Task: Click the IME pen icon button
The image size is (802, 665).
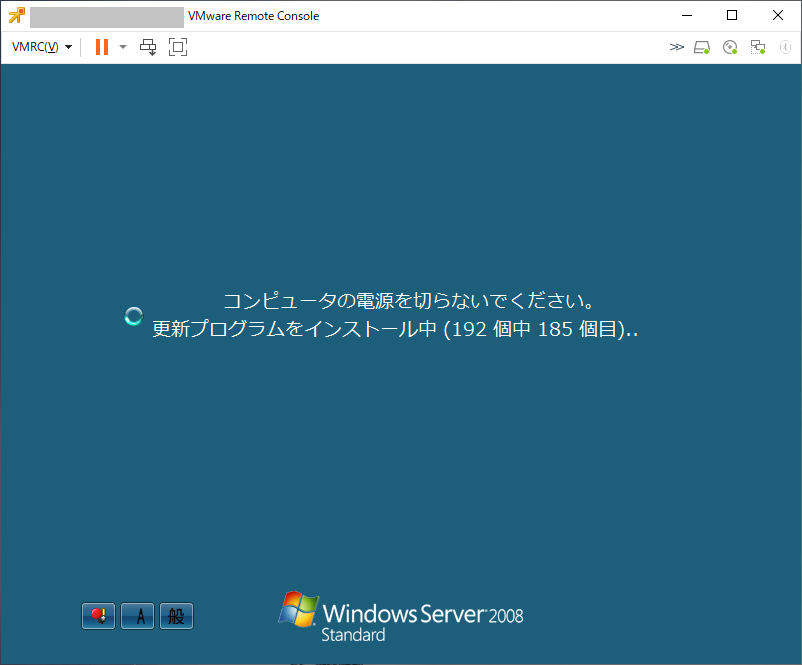Action: [98, 616]
